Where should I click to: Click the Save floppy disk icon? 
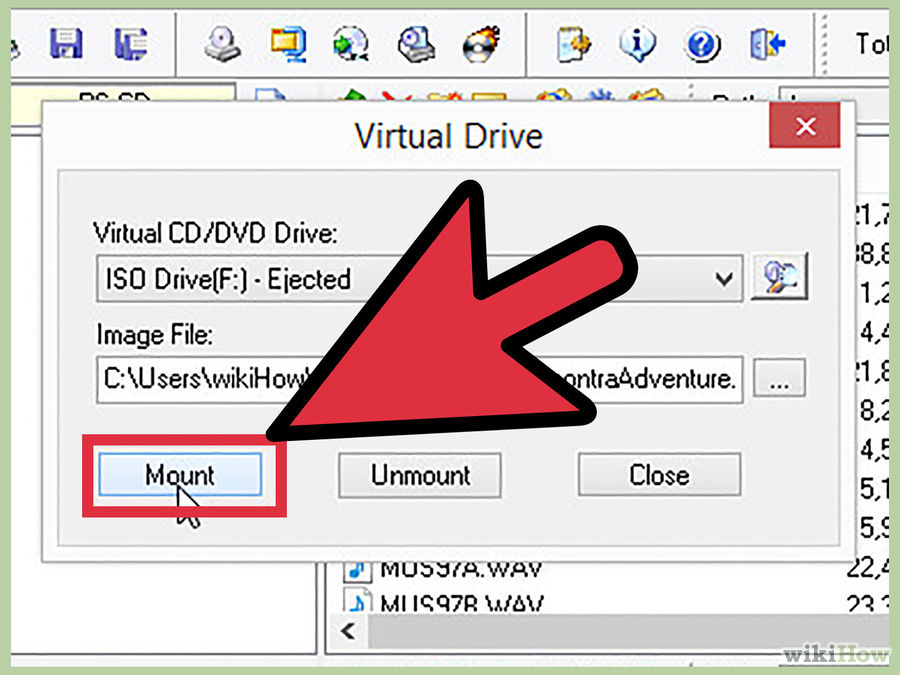[x=66, y=44]
